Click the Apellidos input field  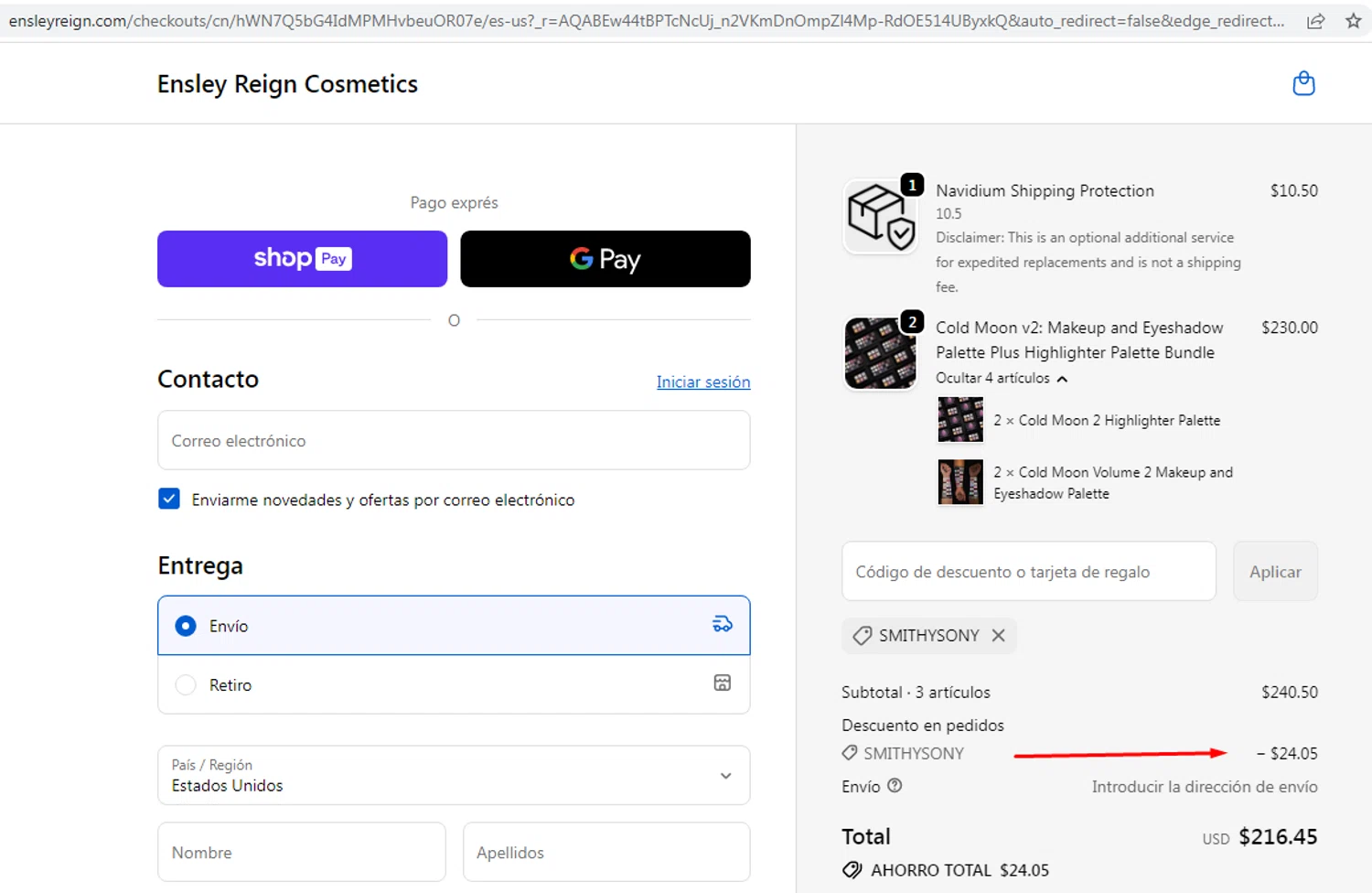coord(606,852)
